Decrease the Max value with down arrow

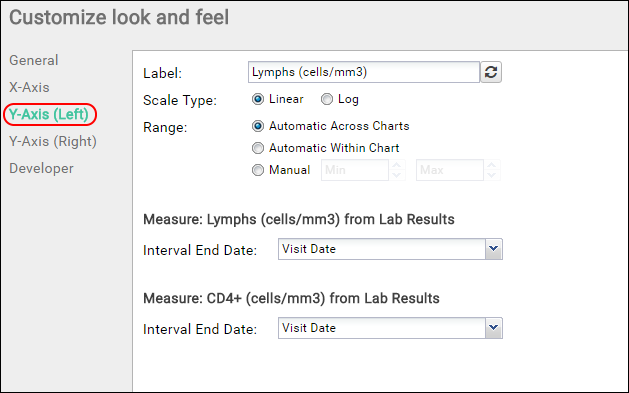point(492,175)
